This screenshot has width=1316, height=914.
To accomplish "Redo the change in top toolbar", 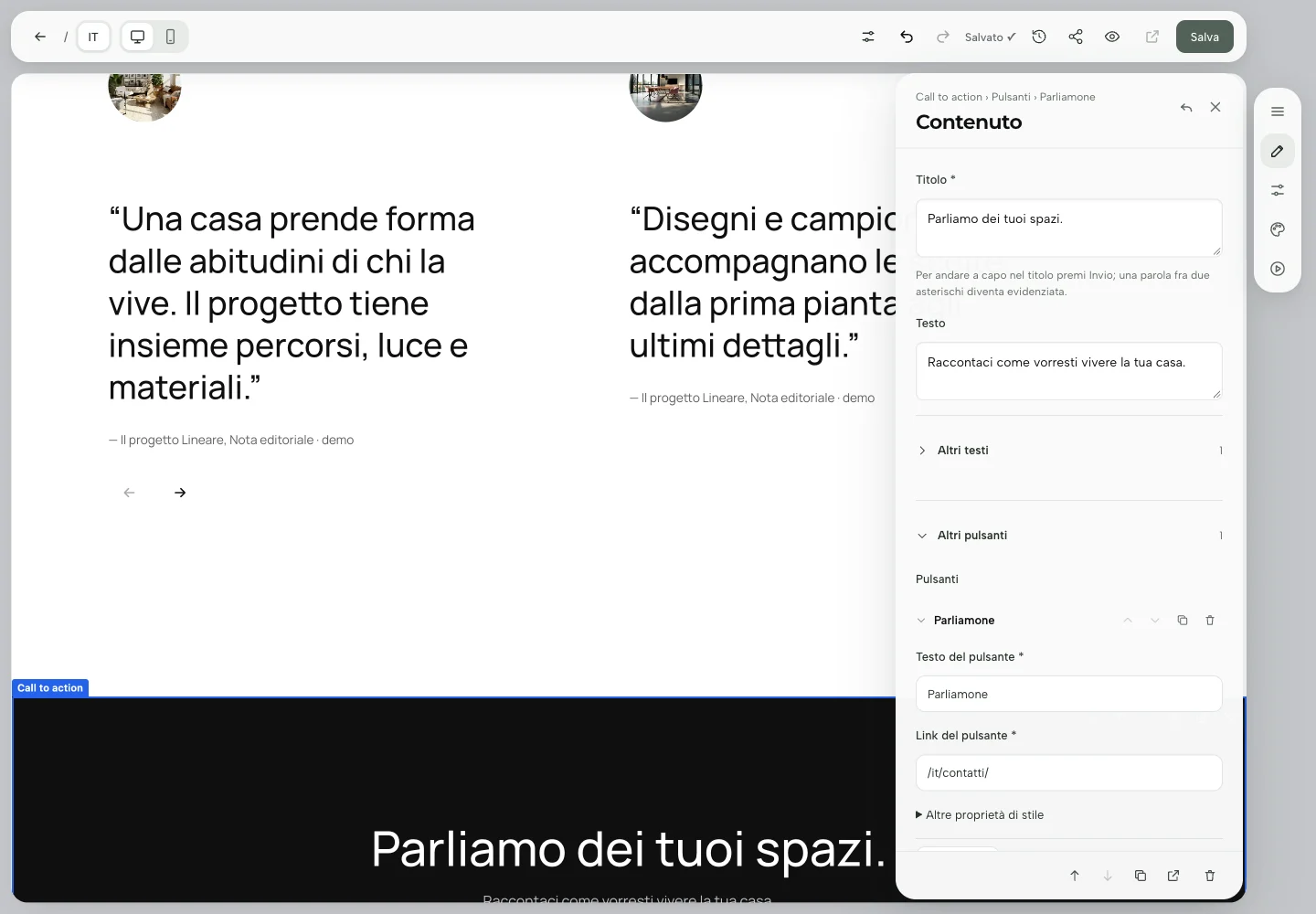I will pos(943,37).
